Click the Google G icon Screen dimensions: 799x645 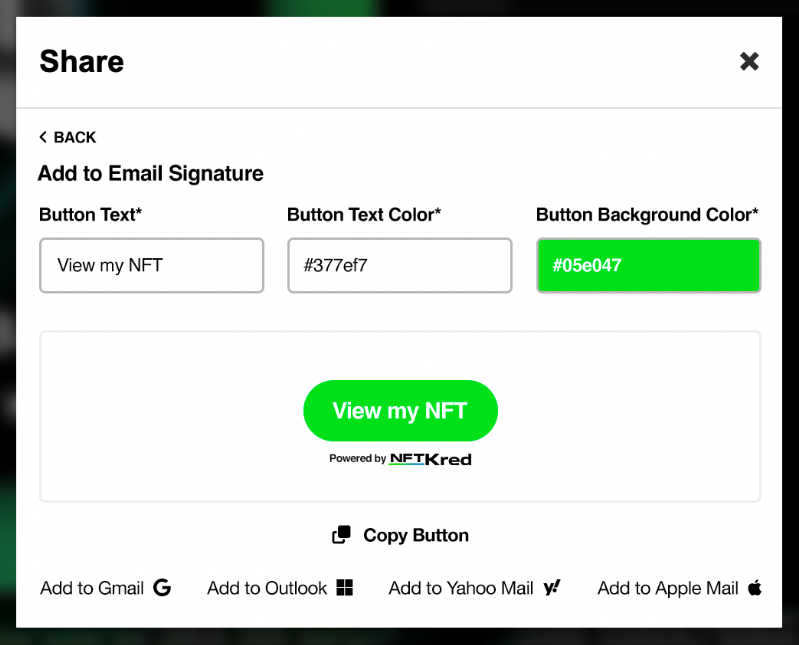162,588
